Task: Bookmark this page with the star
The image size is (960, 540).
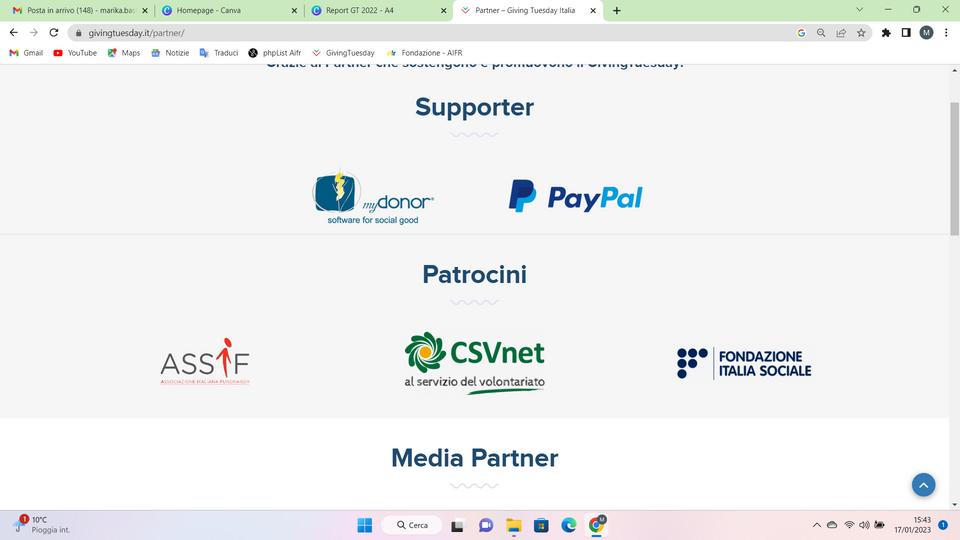Action: pyautogui.click(x=861, y=33)
